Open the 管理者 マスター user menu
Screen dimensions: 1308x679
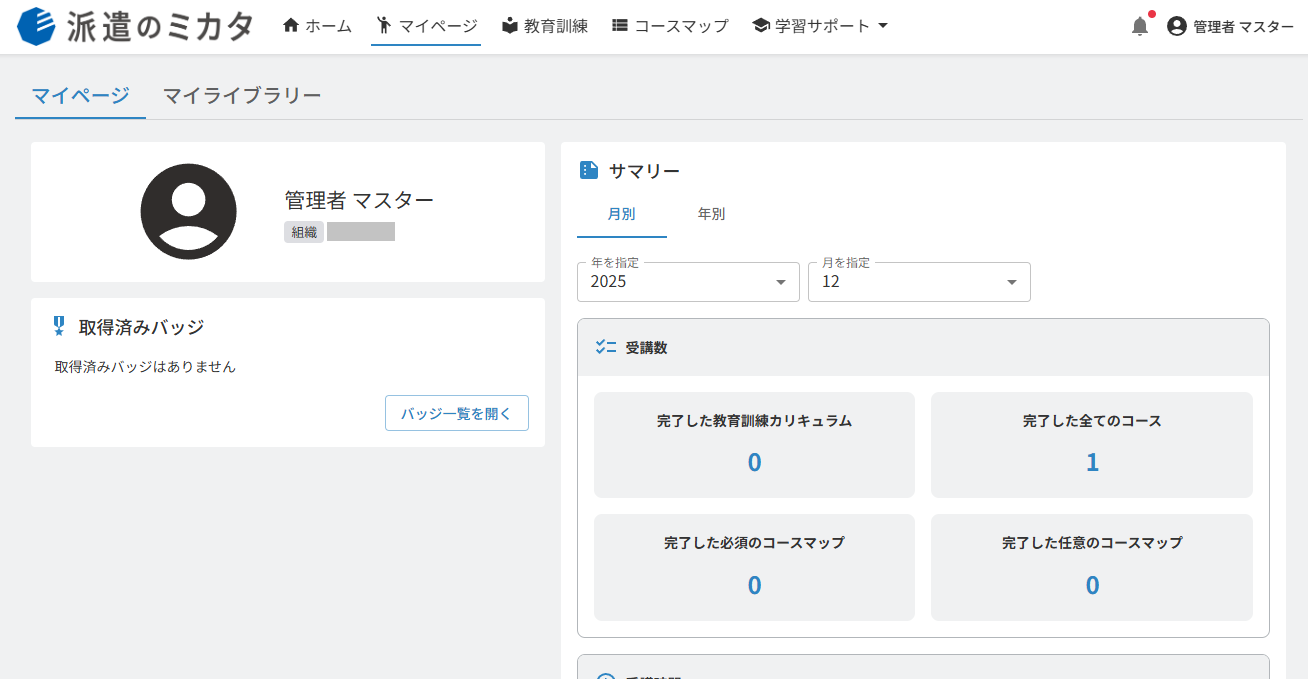(x=1230, y=27)
